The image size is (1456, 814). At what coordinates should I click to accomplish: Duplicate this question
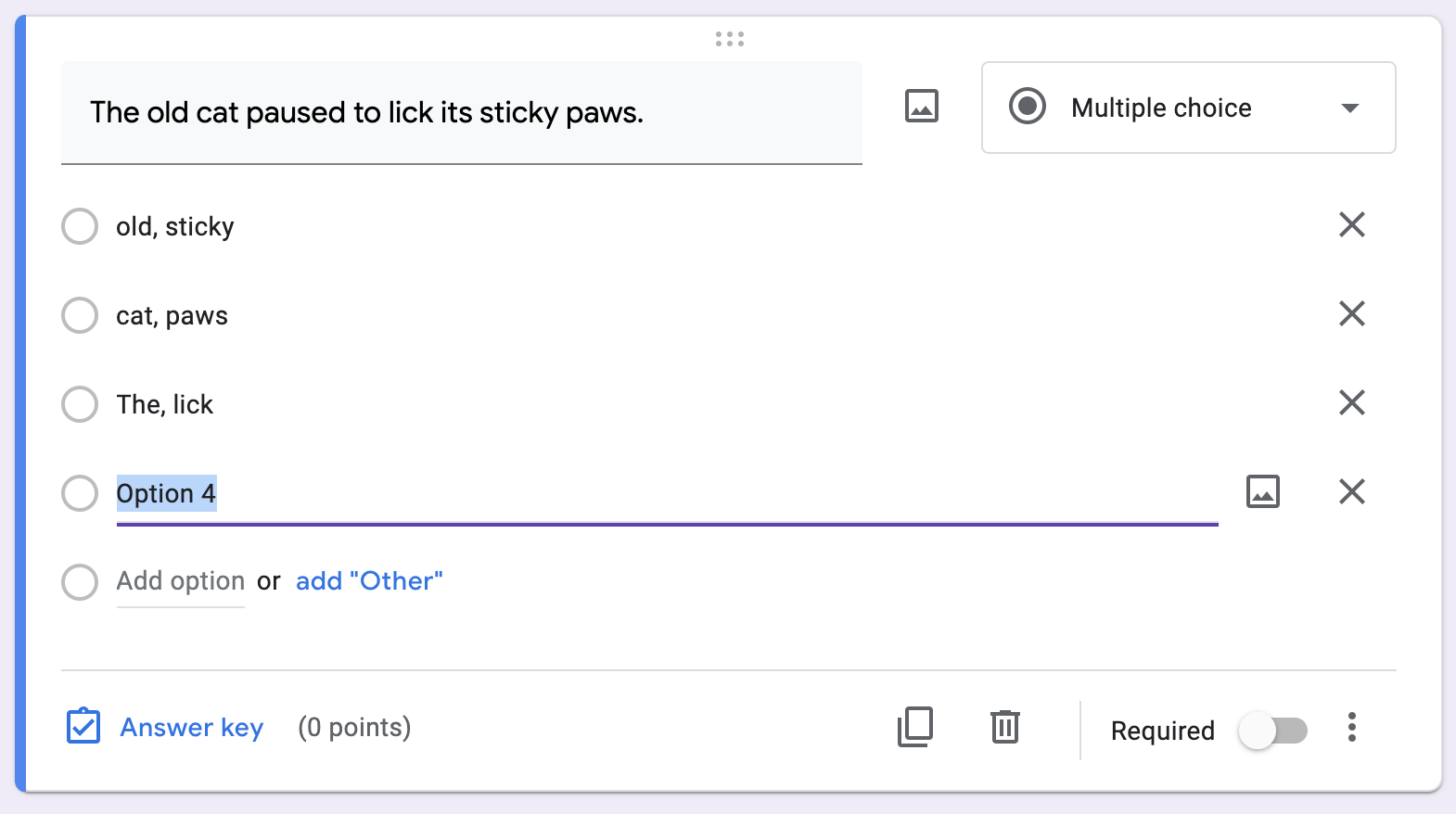point(915,728)
